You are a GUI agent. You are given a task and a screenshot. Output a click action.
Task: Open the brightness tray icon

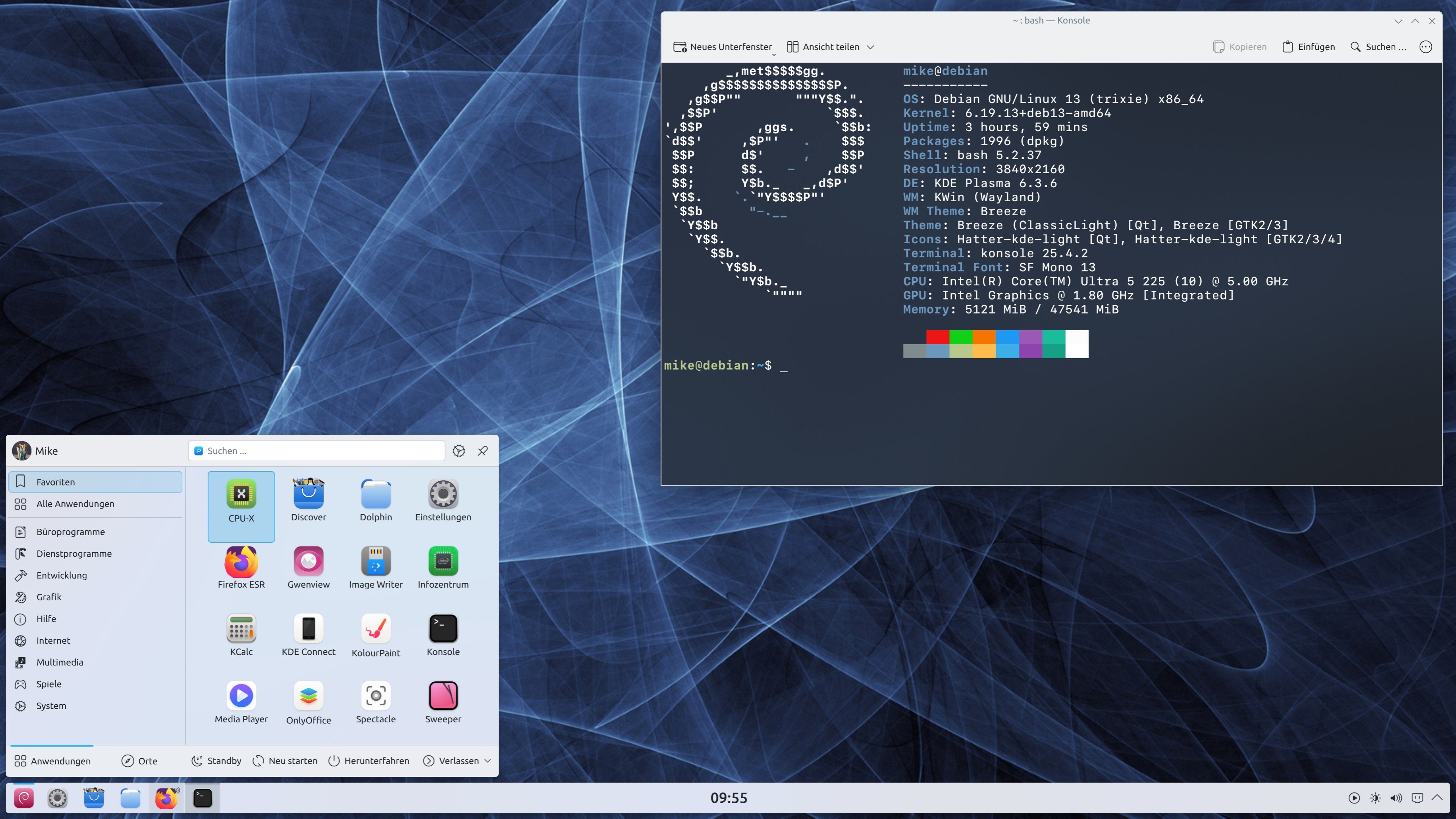pos(1375,798)
